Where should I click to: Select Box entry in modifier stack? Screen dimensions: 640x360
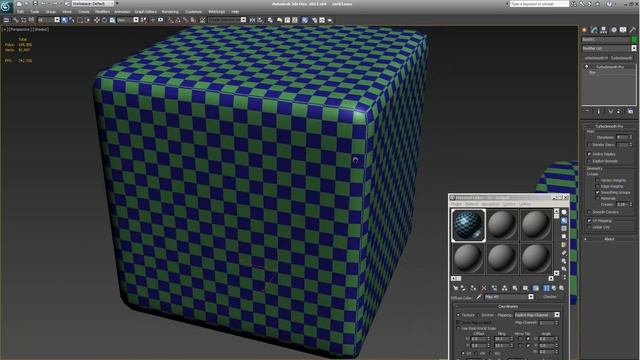(x=592, y=72)
